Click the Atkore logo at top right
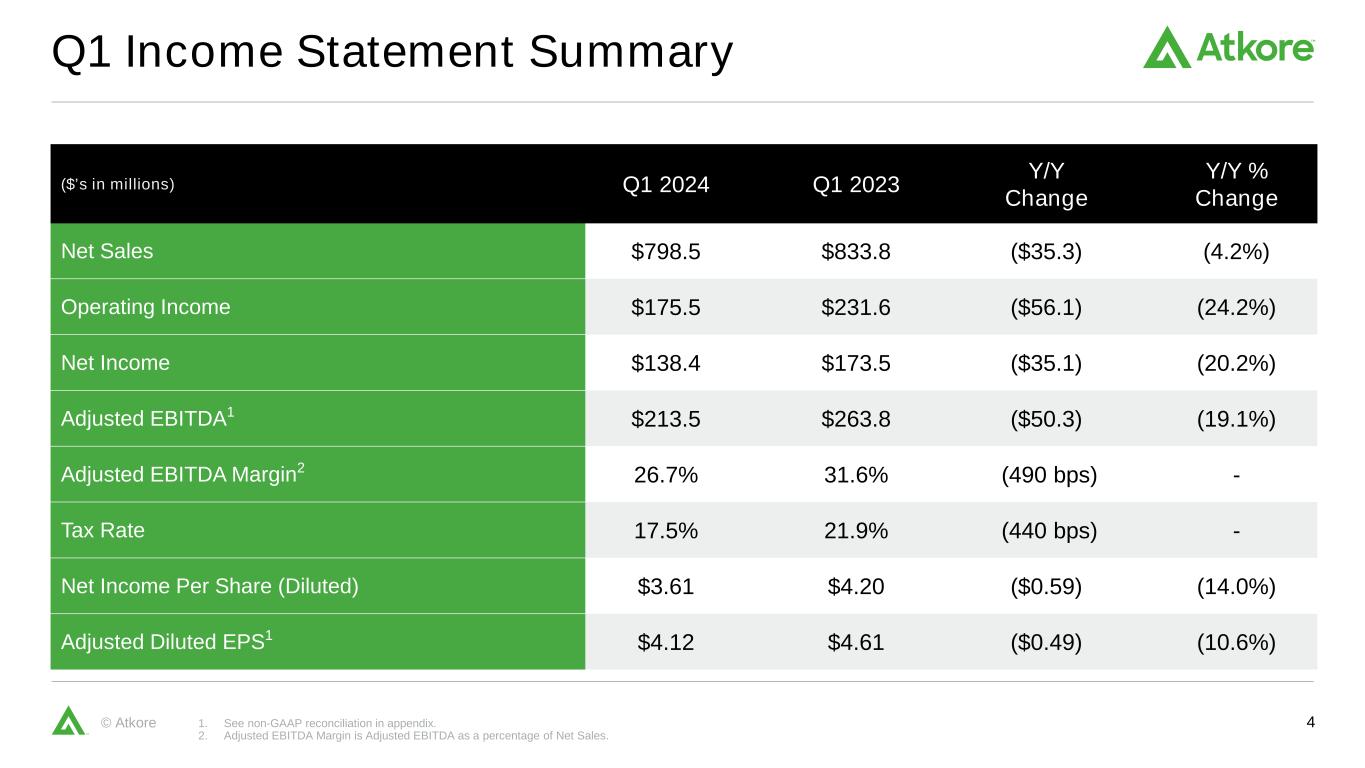1365x768 pixels. click(1228, 47)
